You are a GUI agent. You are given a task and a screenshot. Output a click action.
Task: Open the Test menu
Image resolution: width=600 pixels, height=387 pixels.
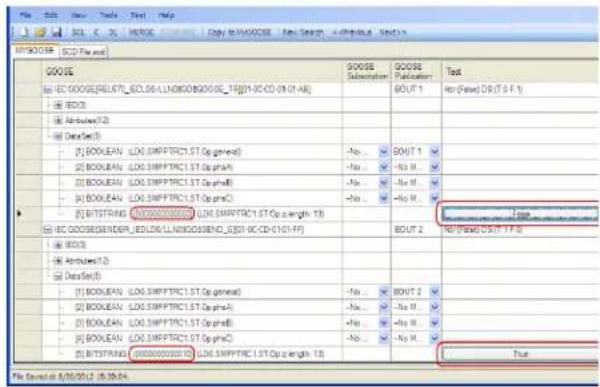pyautogui.click(x=138, y=15)
